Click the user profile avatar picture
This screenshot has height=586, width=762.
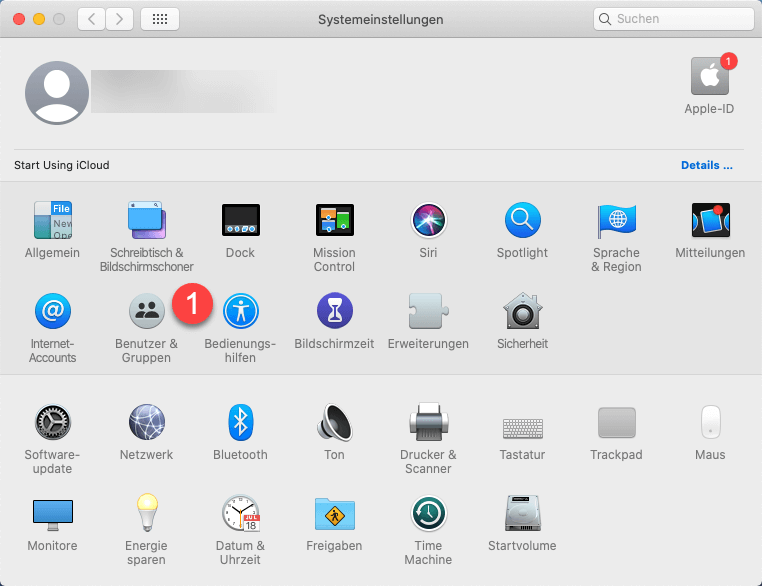[x=57, y=93]
